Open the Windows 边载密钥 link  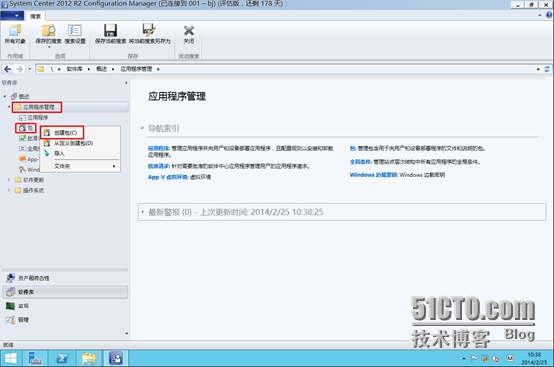pyautogui.click(x=373, y=175)
